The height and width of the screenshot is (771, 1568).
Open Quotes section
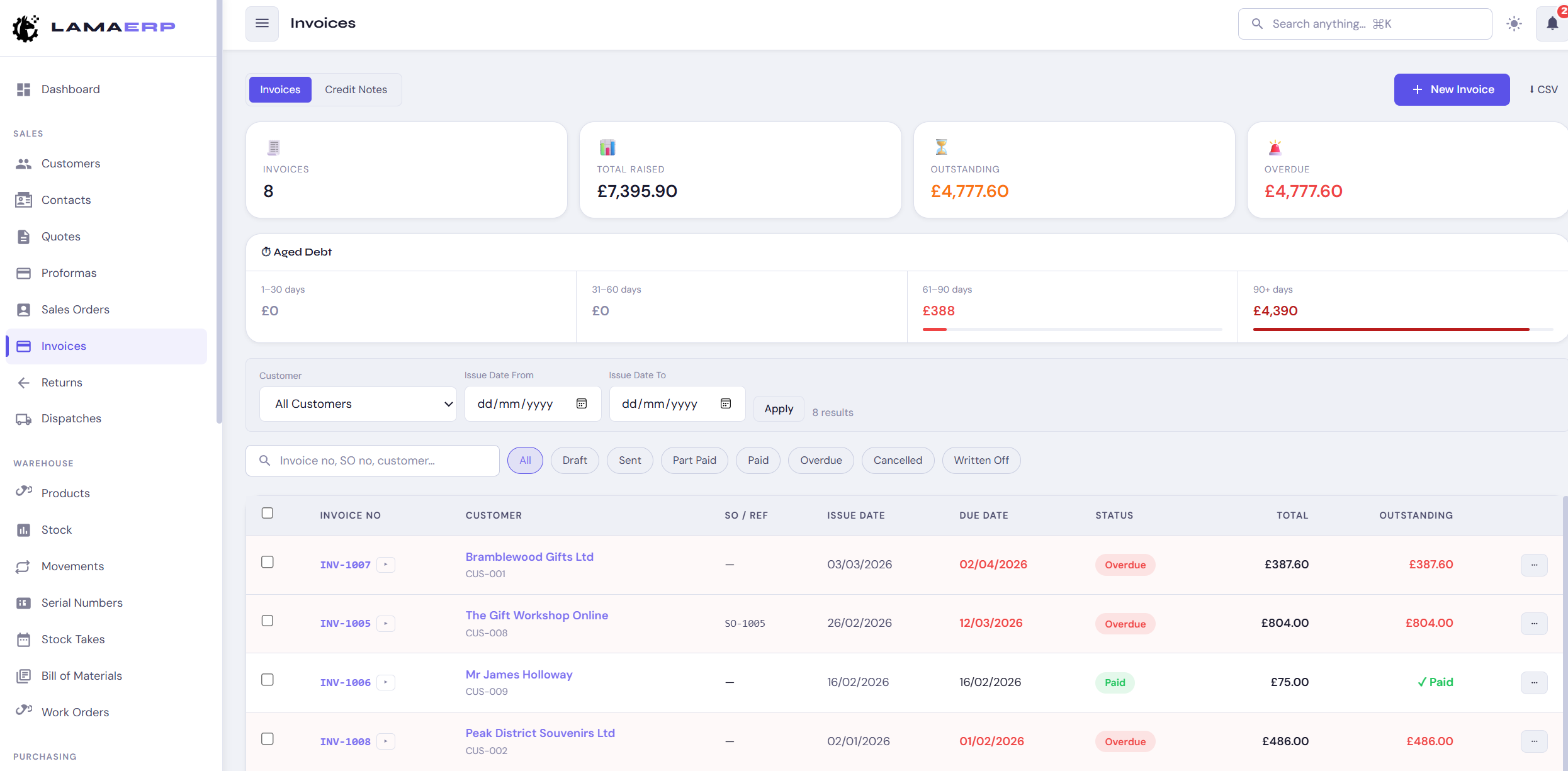click(106, 237)
